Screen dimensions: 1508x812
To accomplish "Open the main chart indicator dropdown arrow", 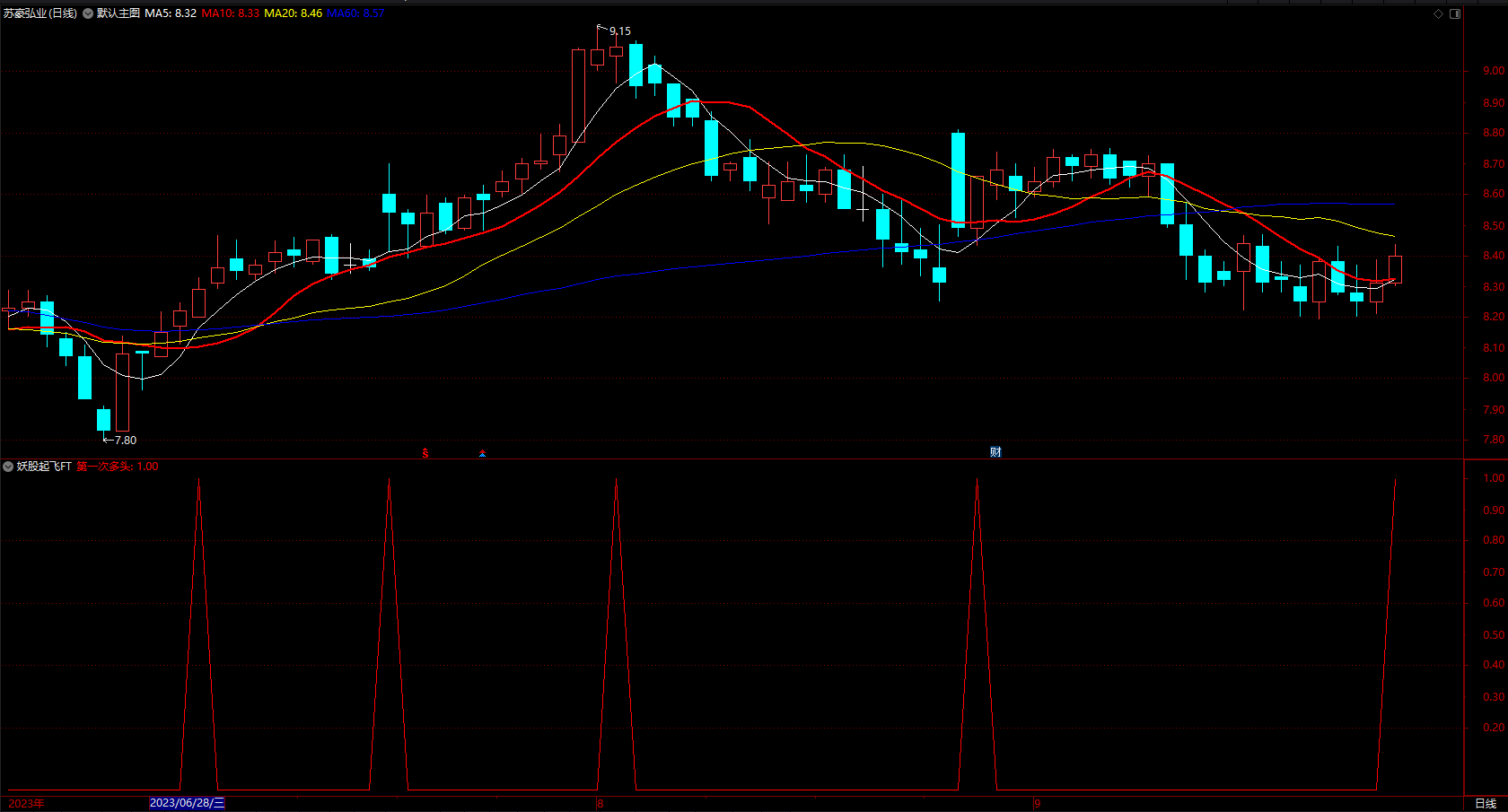I will point(88,13).
